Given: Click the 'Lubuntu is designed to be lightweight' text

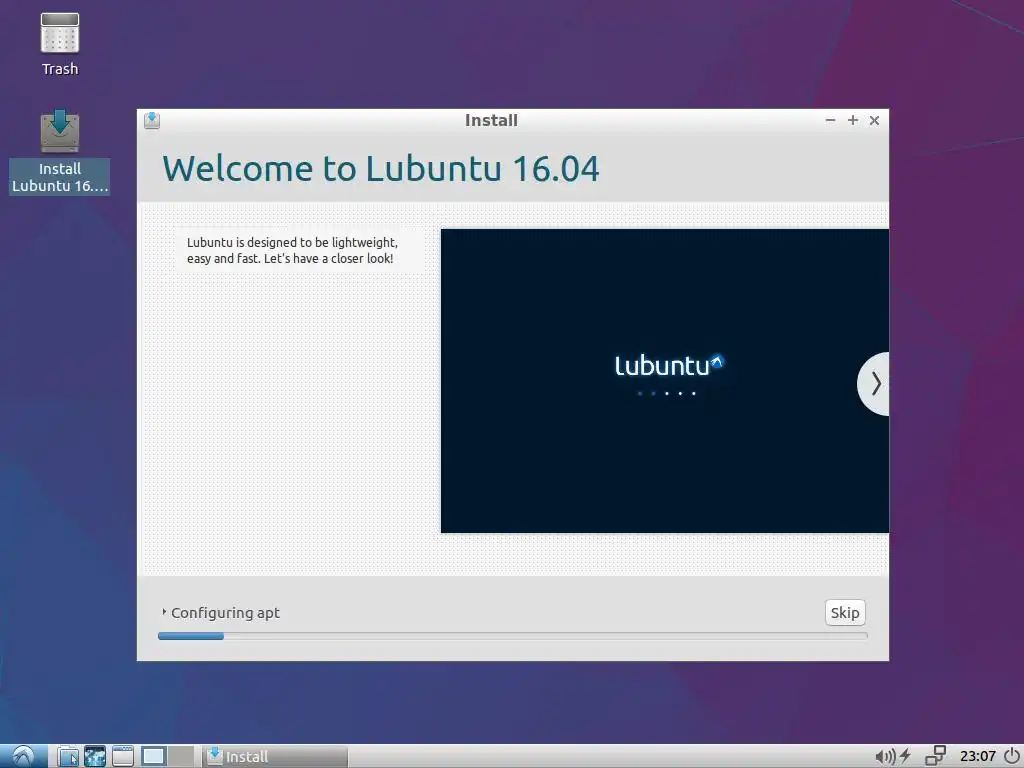Looking at the screenshot, I should (292, 250).
